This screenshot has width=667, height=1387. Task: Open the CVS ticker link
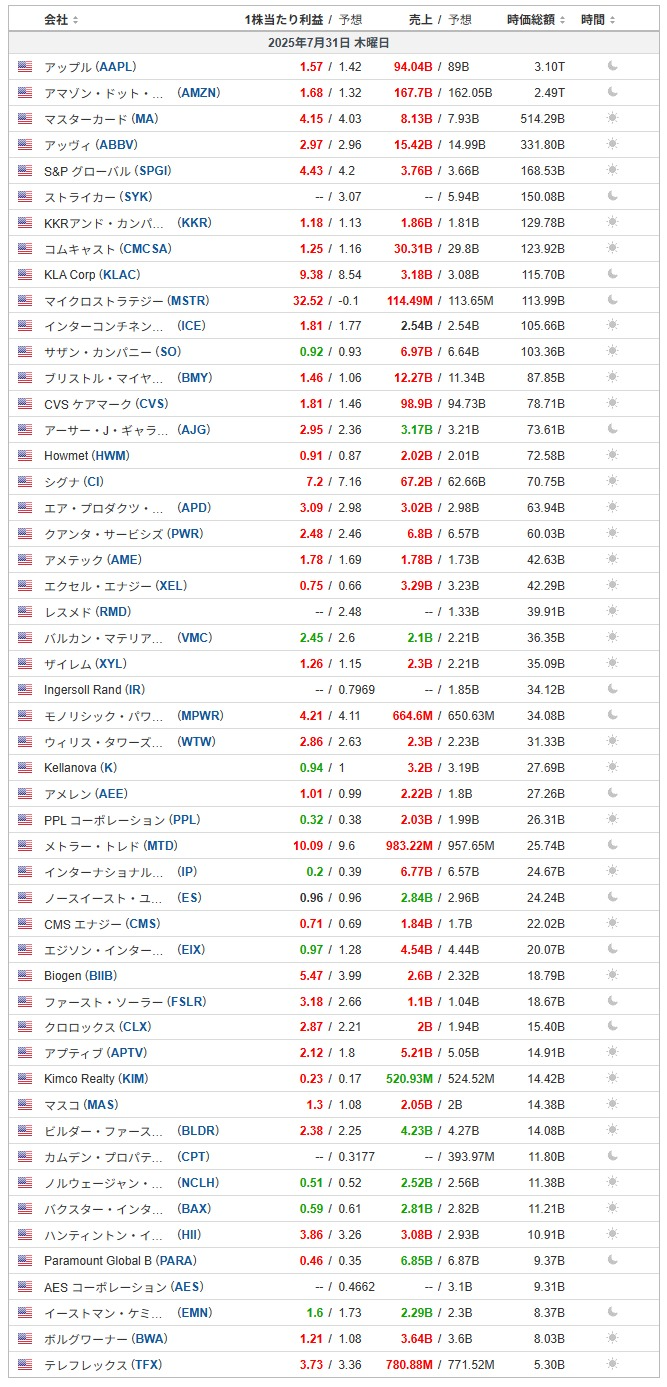152,404
